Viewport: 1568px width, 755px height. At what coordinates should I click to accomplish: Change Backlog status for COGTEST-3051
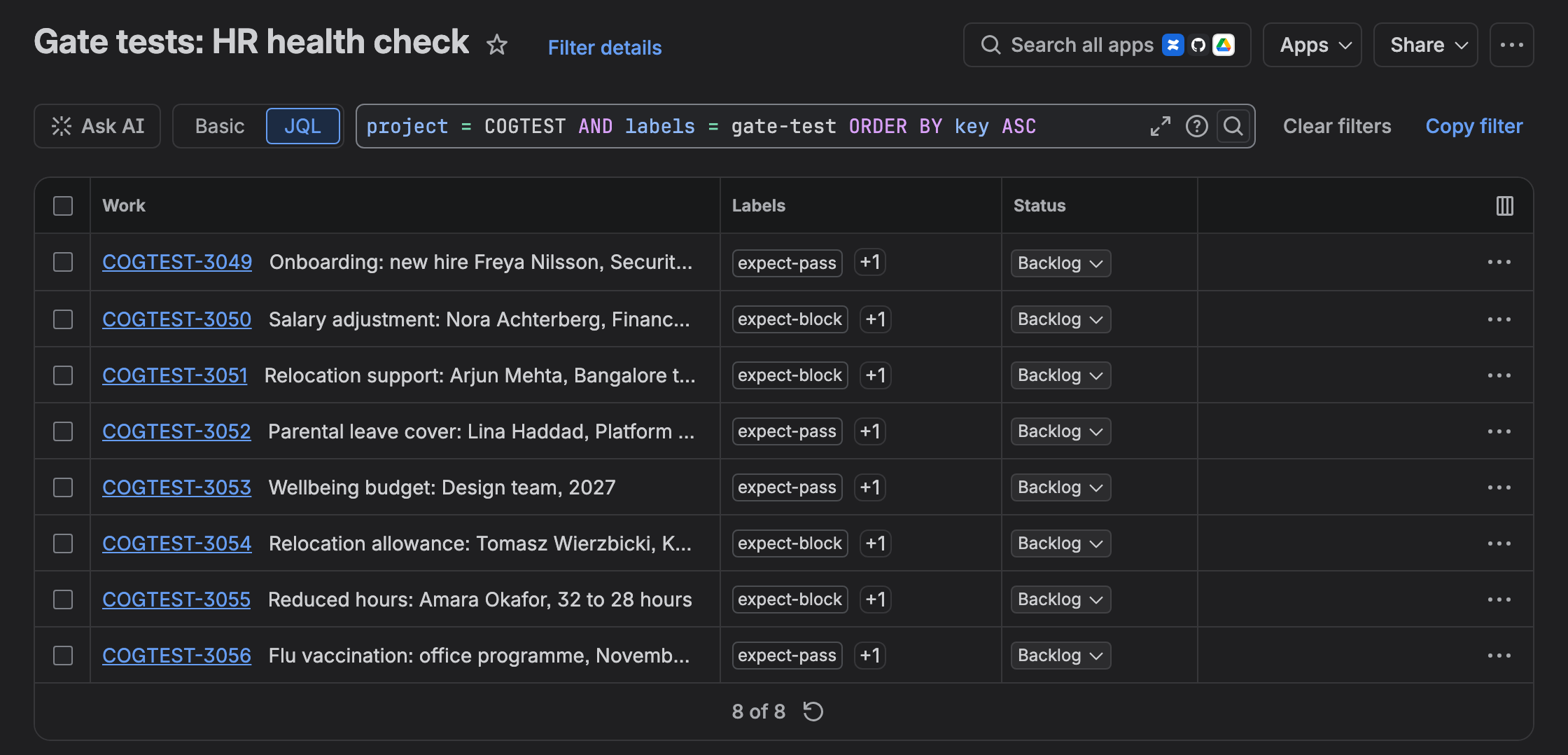point(1060,375)
